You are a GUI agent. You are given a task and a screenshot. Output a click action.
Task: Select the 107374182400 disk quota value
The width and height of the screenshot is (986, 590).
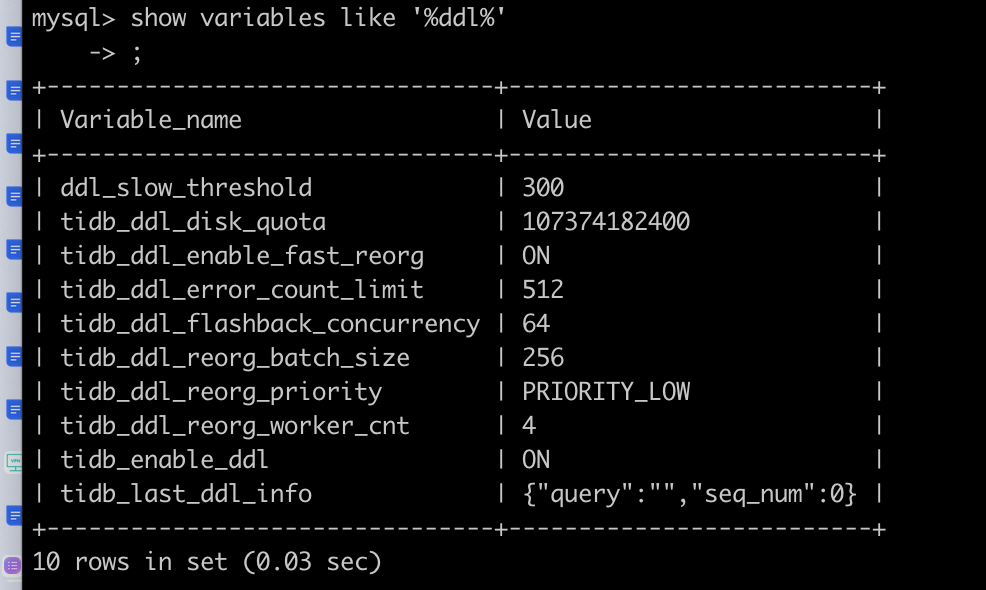pos(606,222)
